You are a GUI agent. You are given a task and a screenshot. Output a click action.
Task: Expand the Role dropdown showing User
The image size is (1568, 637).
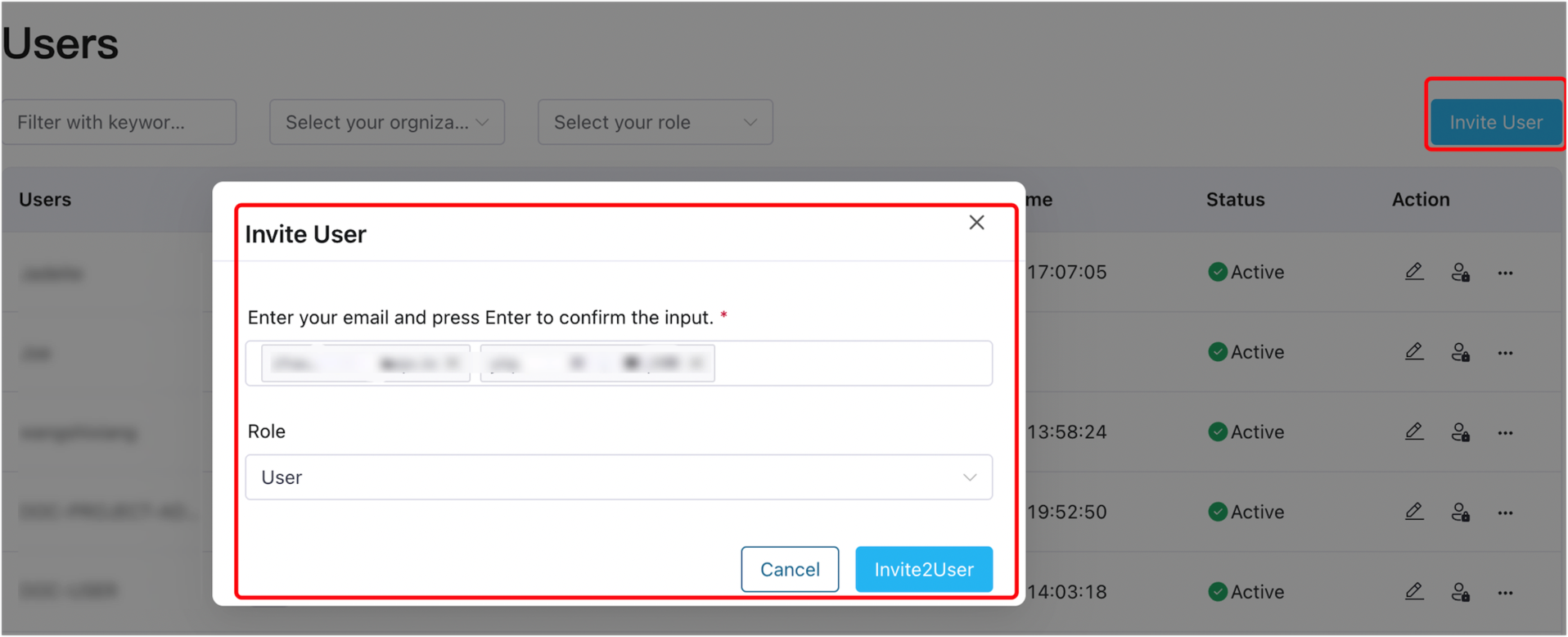point(619,477)
